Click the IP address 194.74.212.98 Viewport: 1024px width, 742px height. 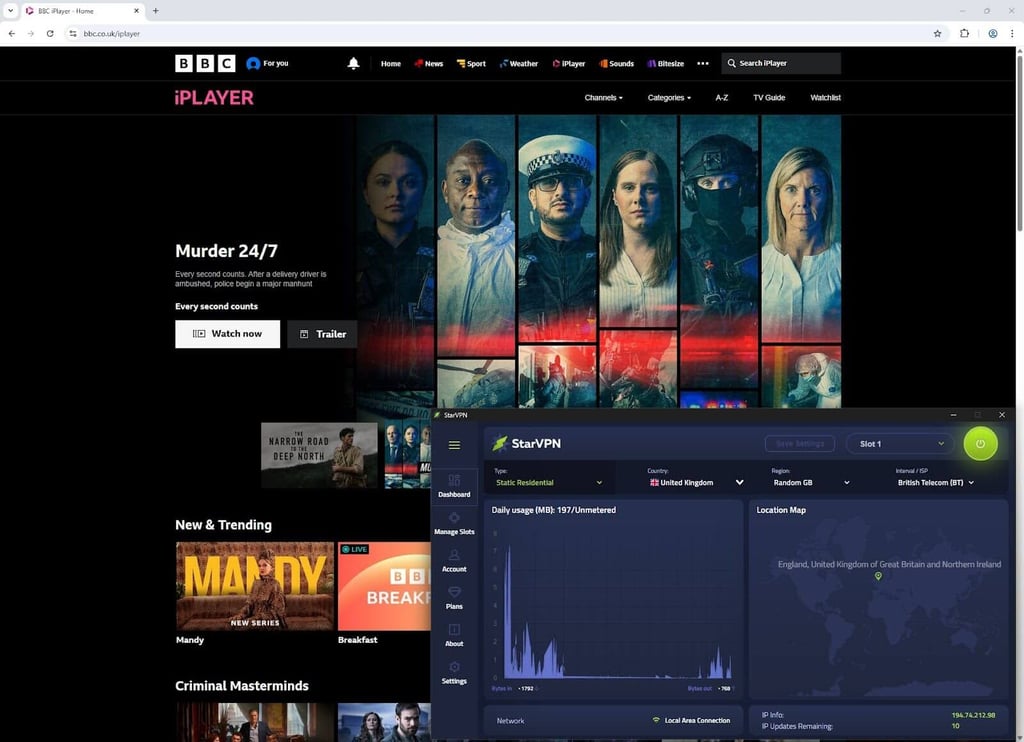coord(973,715)
